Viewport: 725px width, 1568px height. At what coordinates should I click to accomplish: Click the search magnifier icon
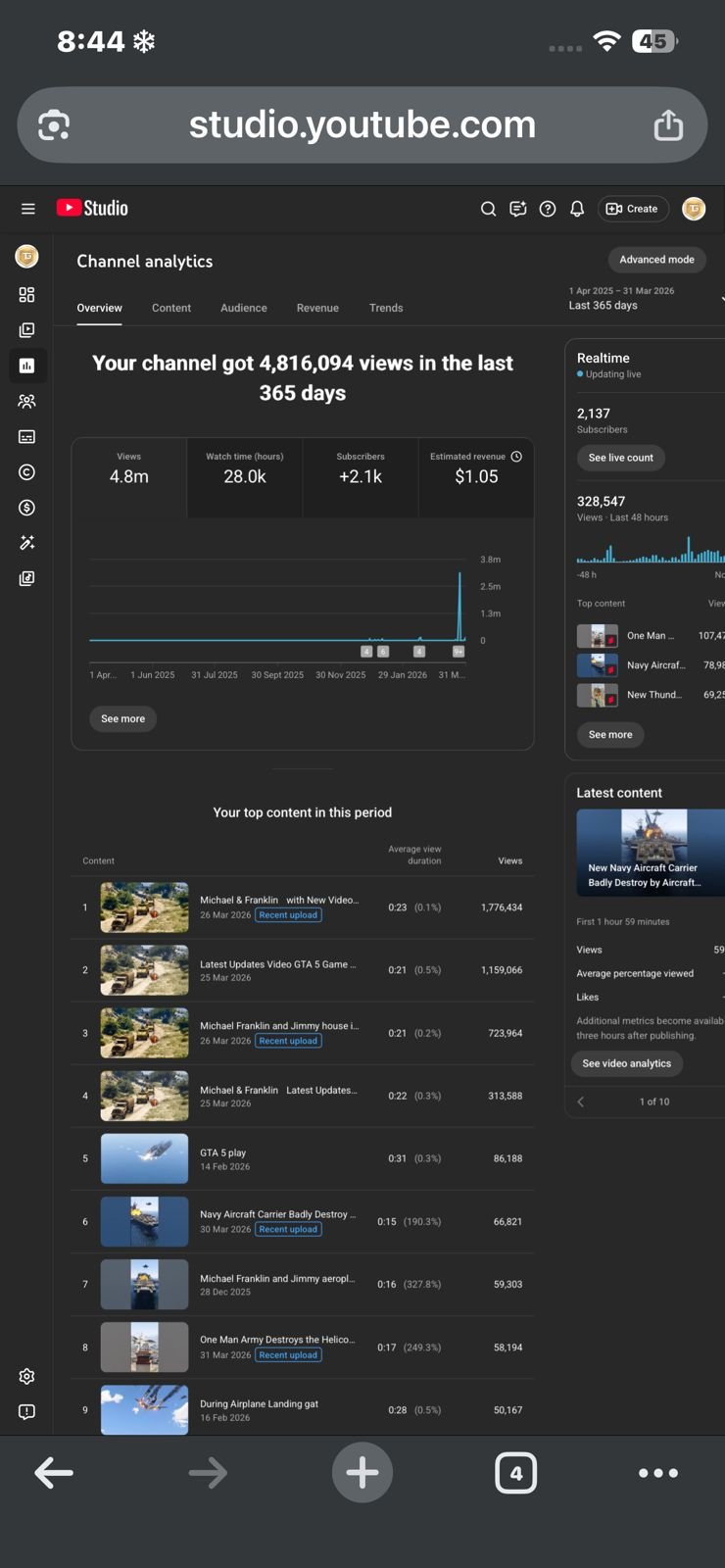488,209
